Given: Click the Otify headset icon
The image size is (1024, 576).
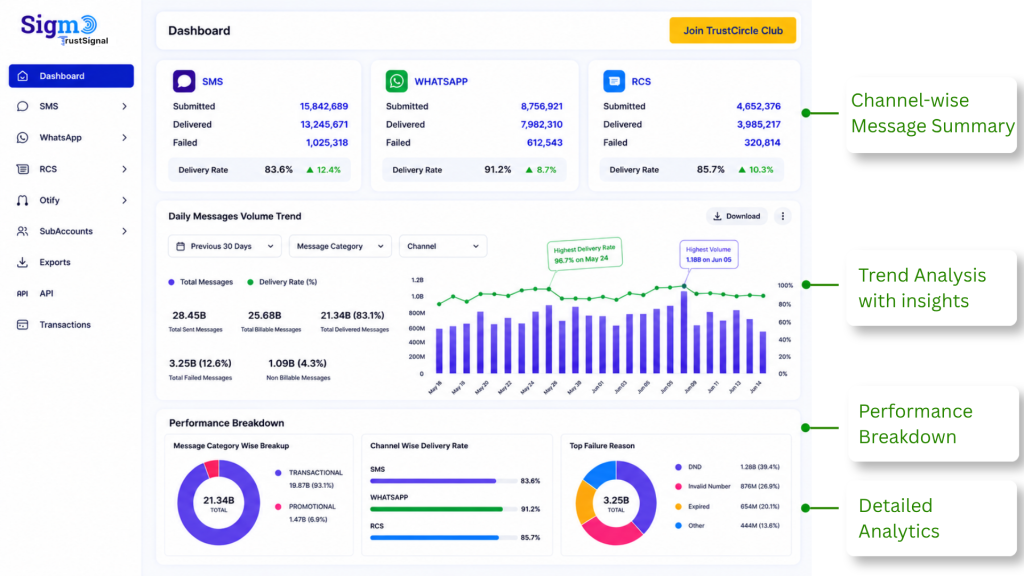Looking at the screenshot, I should [x=23, y=200].
